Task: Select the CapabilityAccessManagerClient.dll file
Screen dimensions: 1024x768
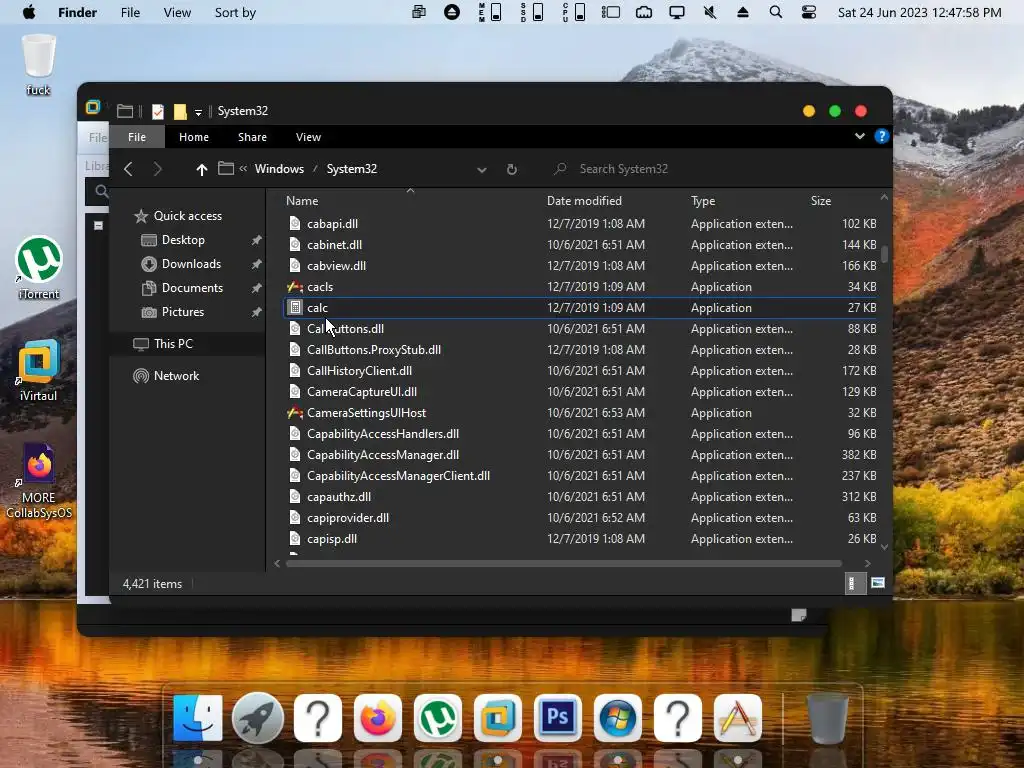Action: tap(580, 476)
